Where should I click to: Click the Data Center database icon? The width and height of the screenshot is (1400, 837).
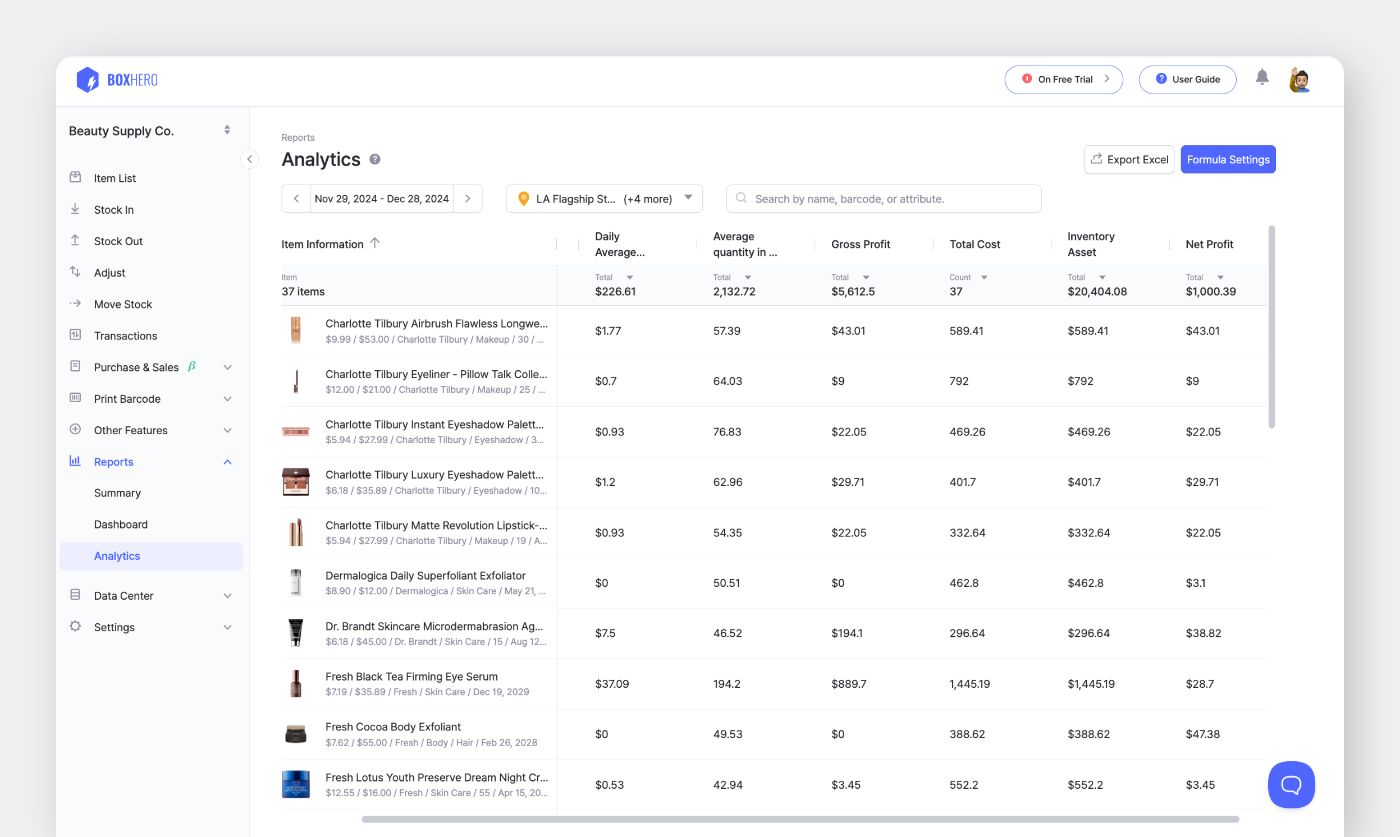coord(75,595)
